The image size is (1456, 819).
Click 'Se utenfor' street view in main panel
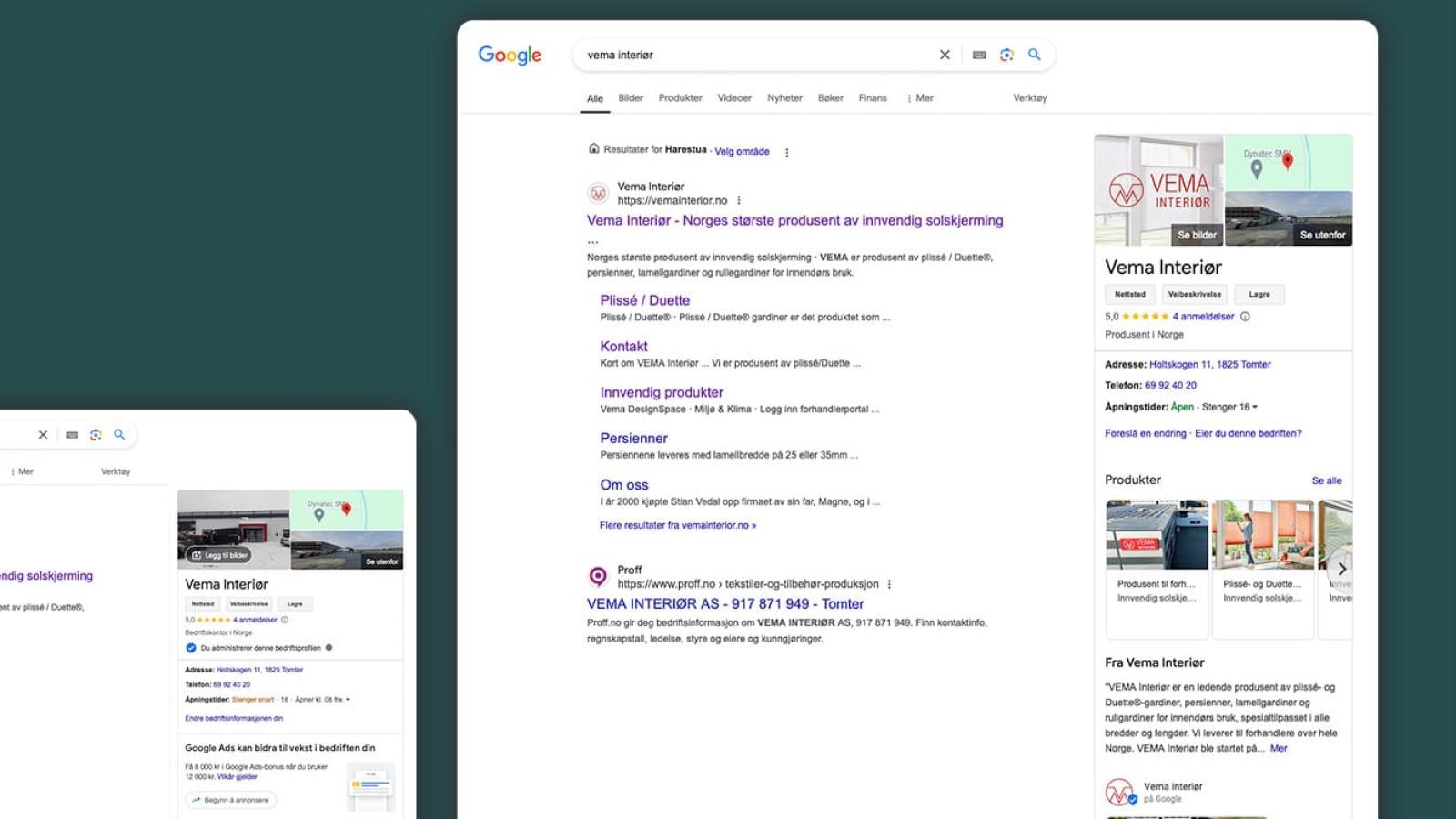[x=1322, y=235]
